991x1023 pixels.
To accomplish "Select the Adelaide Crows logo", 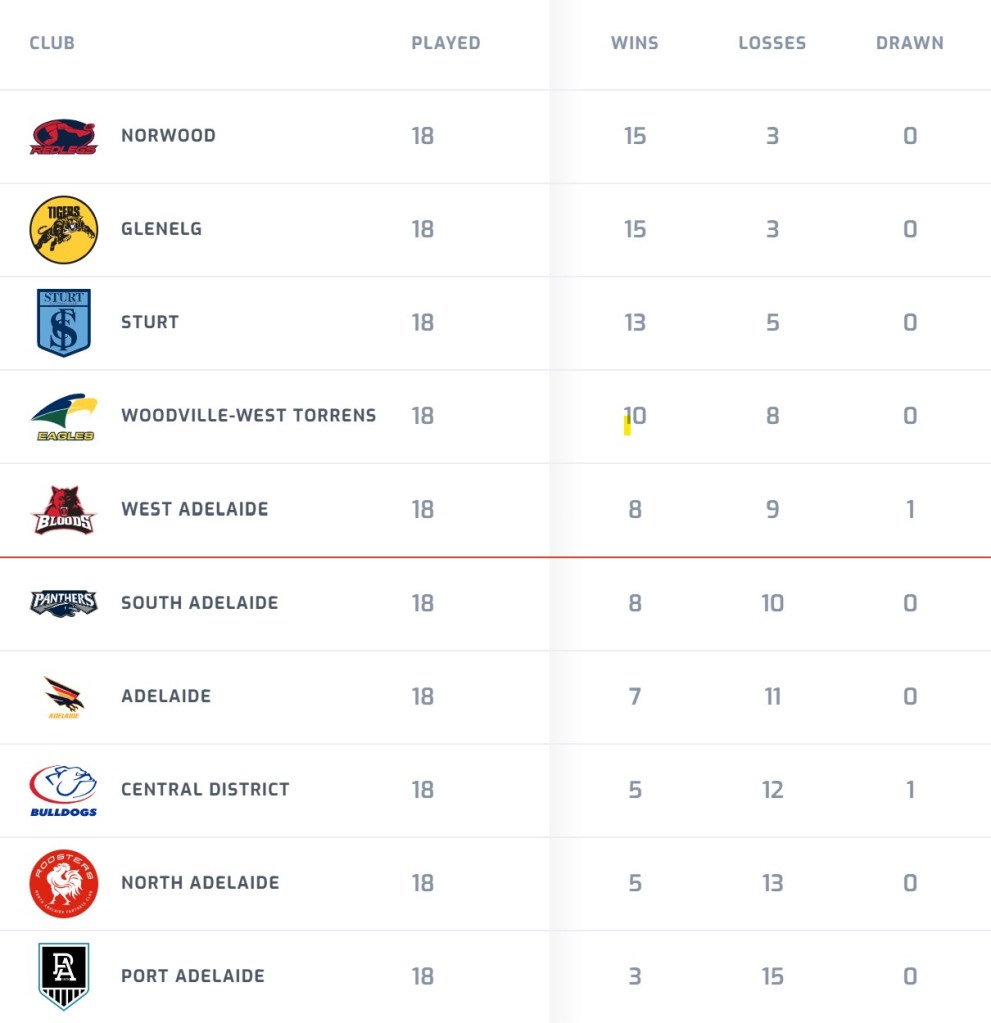I will point(64,697).
